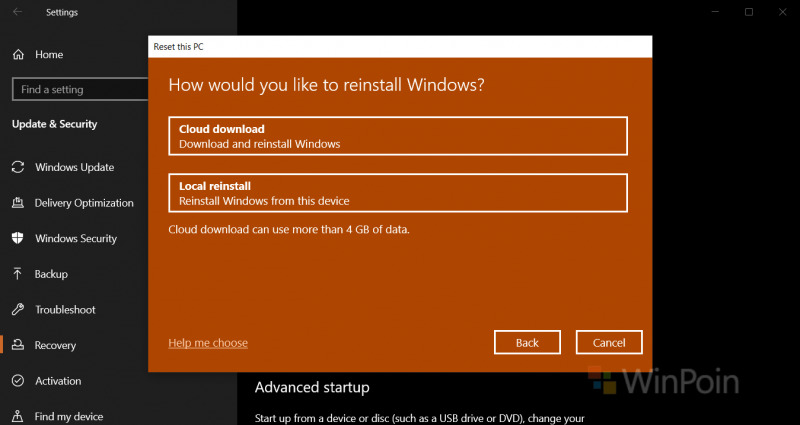The image size is (800, 425).
Task: Click the Find my device icon
Action: (18, 416)
